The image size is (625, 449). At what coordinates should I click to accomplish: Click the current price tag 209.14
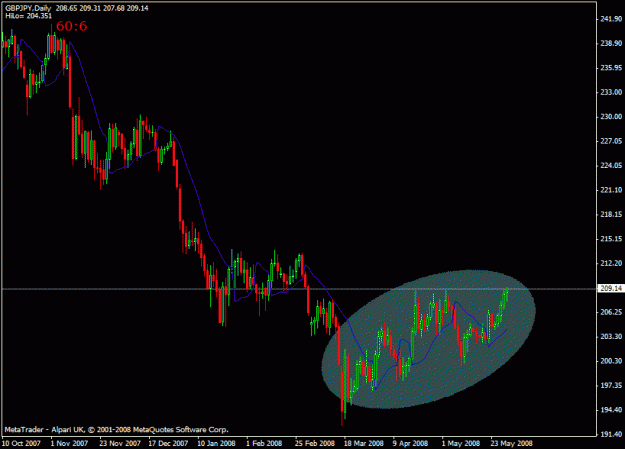(611, 288)
